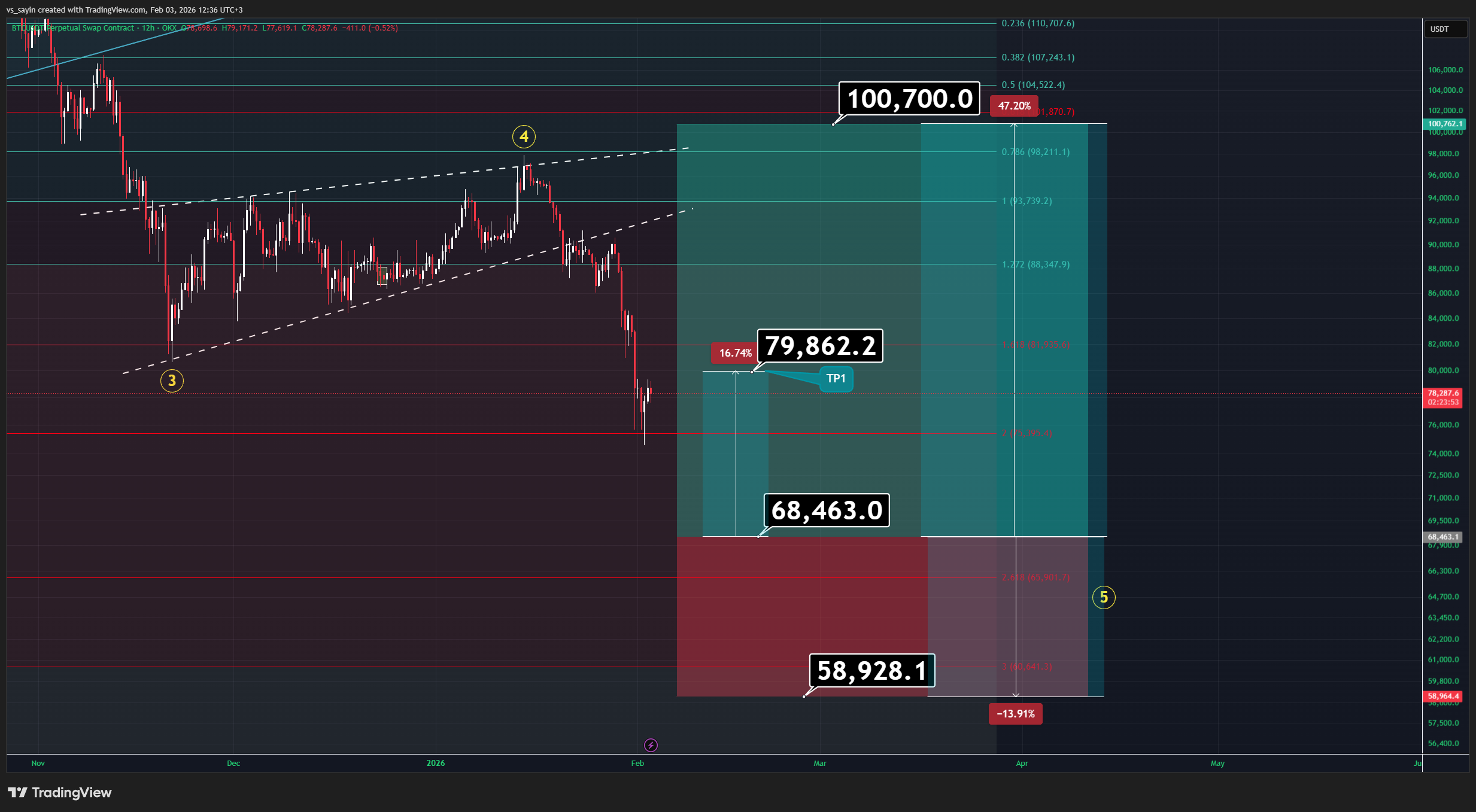The image size is (1476, 812).
Task: Click the 58,964.4 red price tag
Action: (x=1443, y=696)
